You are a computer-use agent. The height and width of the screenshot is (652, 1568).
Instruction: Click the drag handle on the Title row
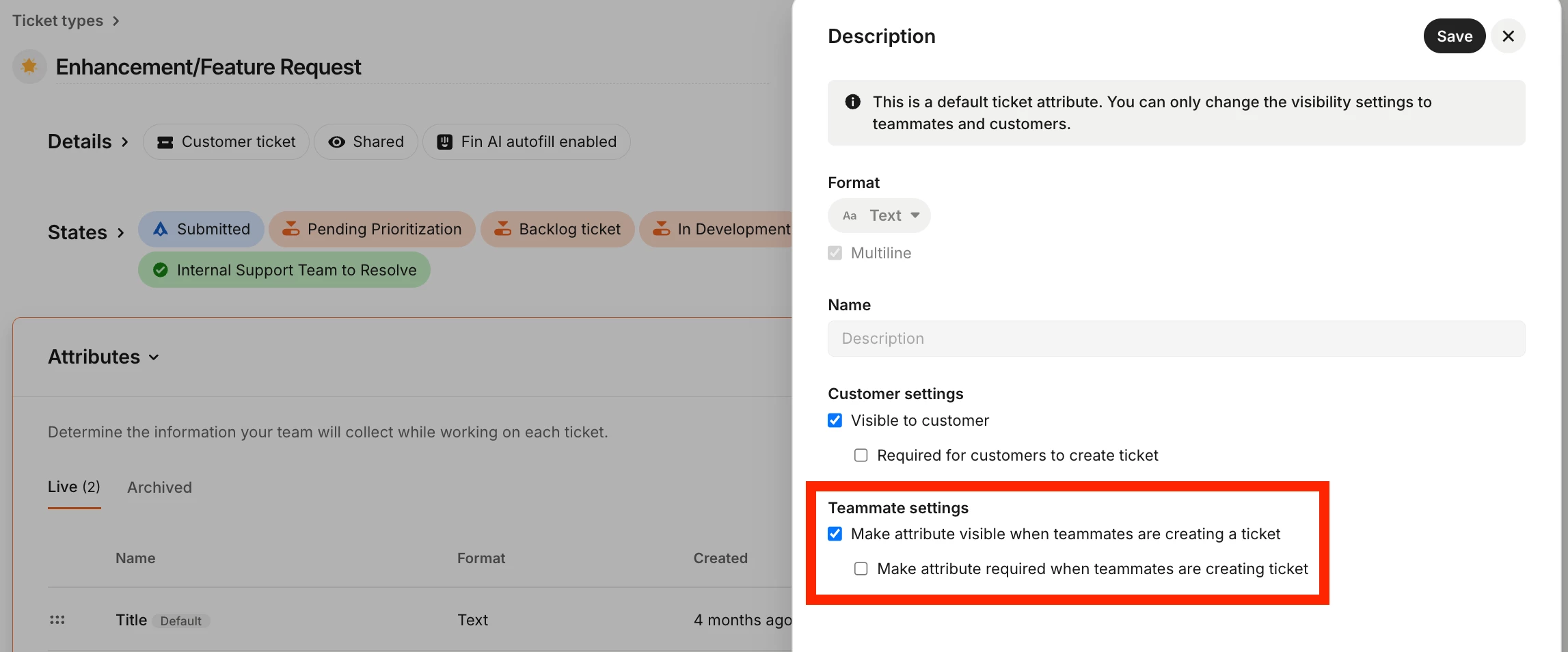point(57,620)
